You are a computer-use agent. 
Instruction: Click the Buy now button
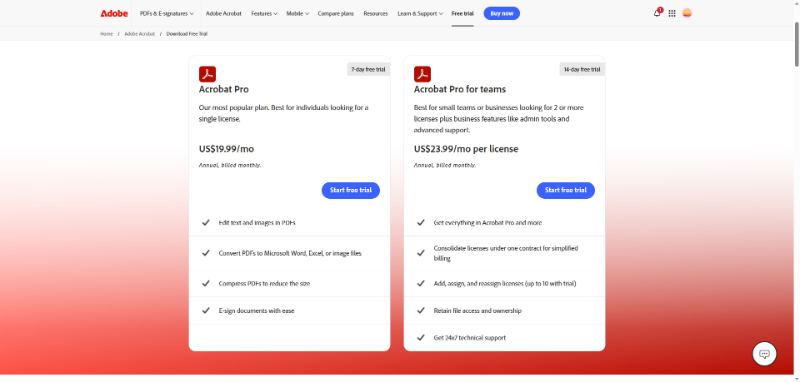point(502,13)
